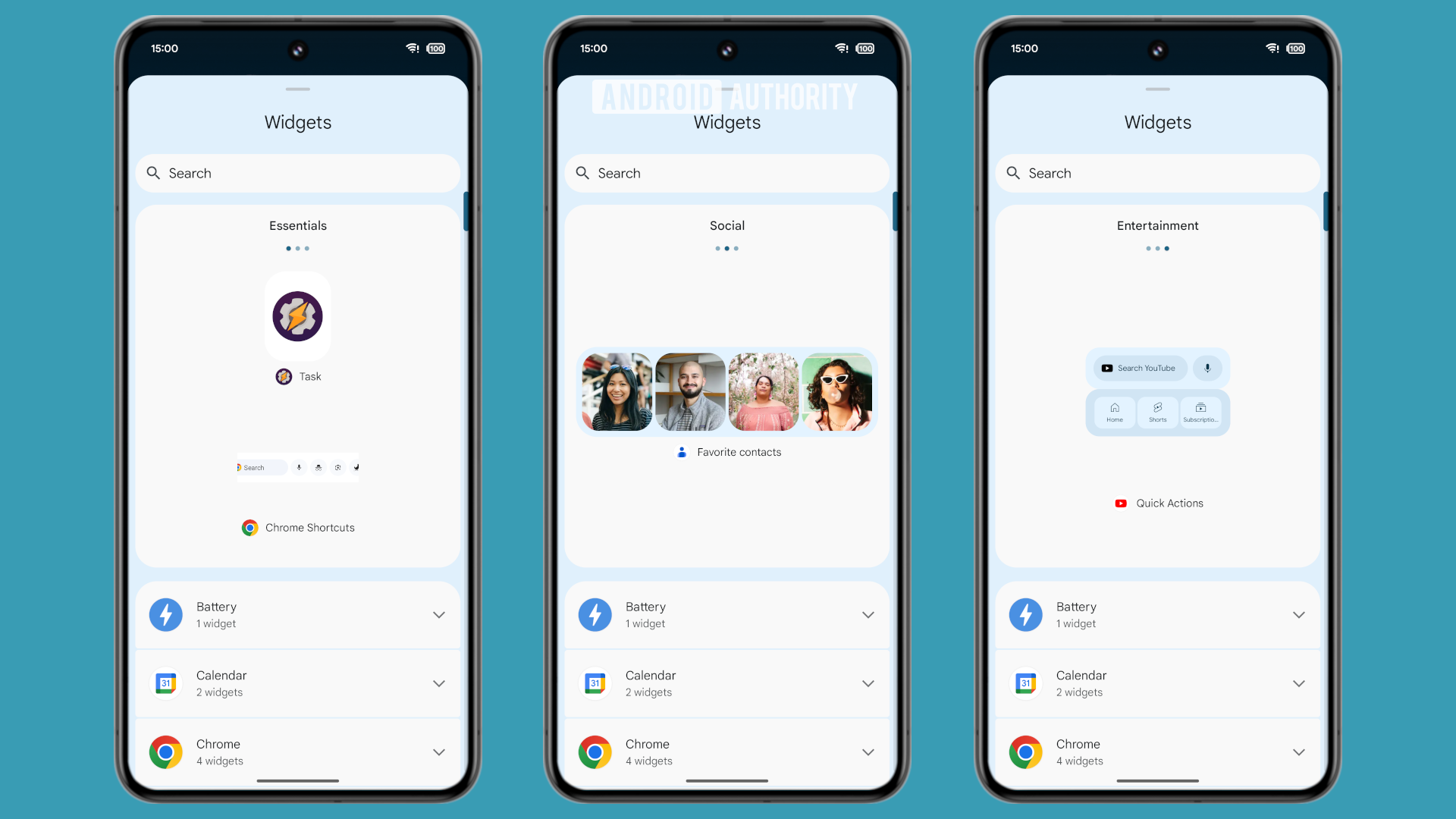
Task: Navigate to the Entertainment category tab
Action: click(1158, 225)
